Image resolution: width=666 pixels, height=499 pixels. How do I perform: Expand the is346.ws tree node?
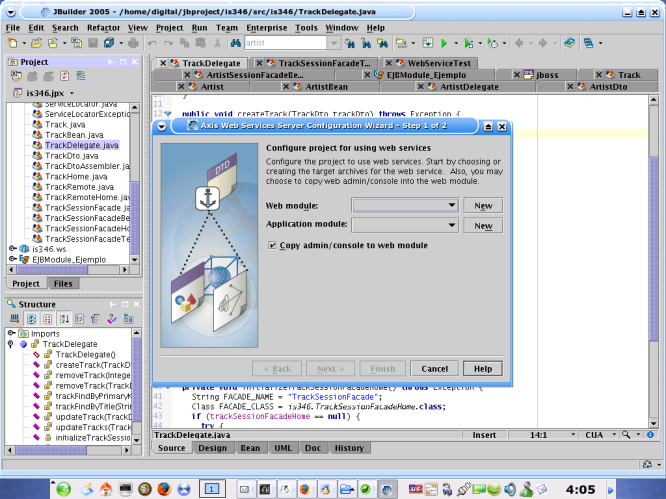pos(12,247)
